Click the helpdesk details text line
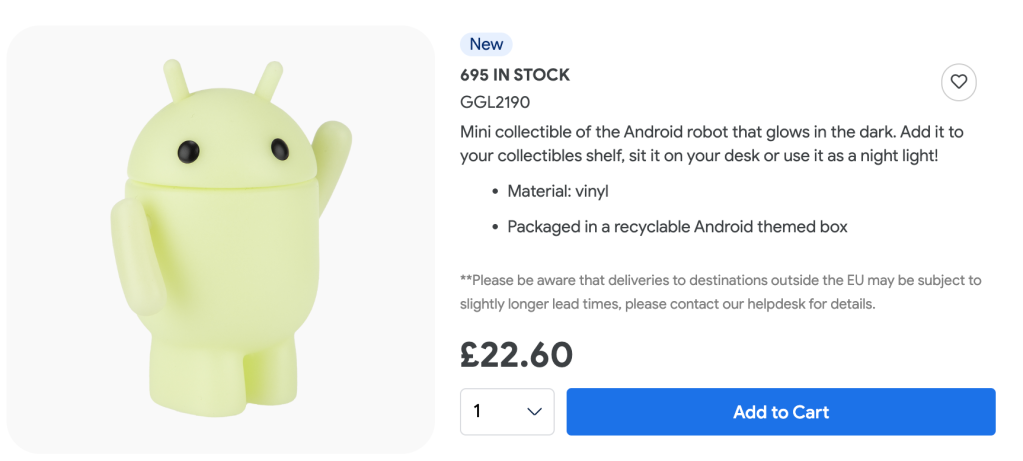Viewport: 1023px width, 461px height. click(x=667, y=304)
